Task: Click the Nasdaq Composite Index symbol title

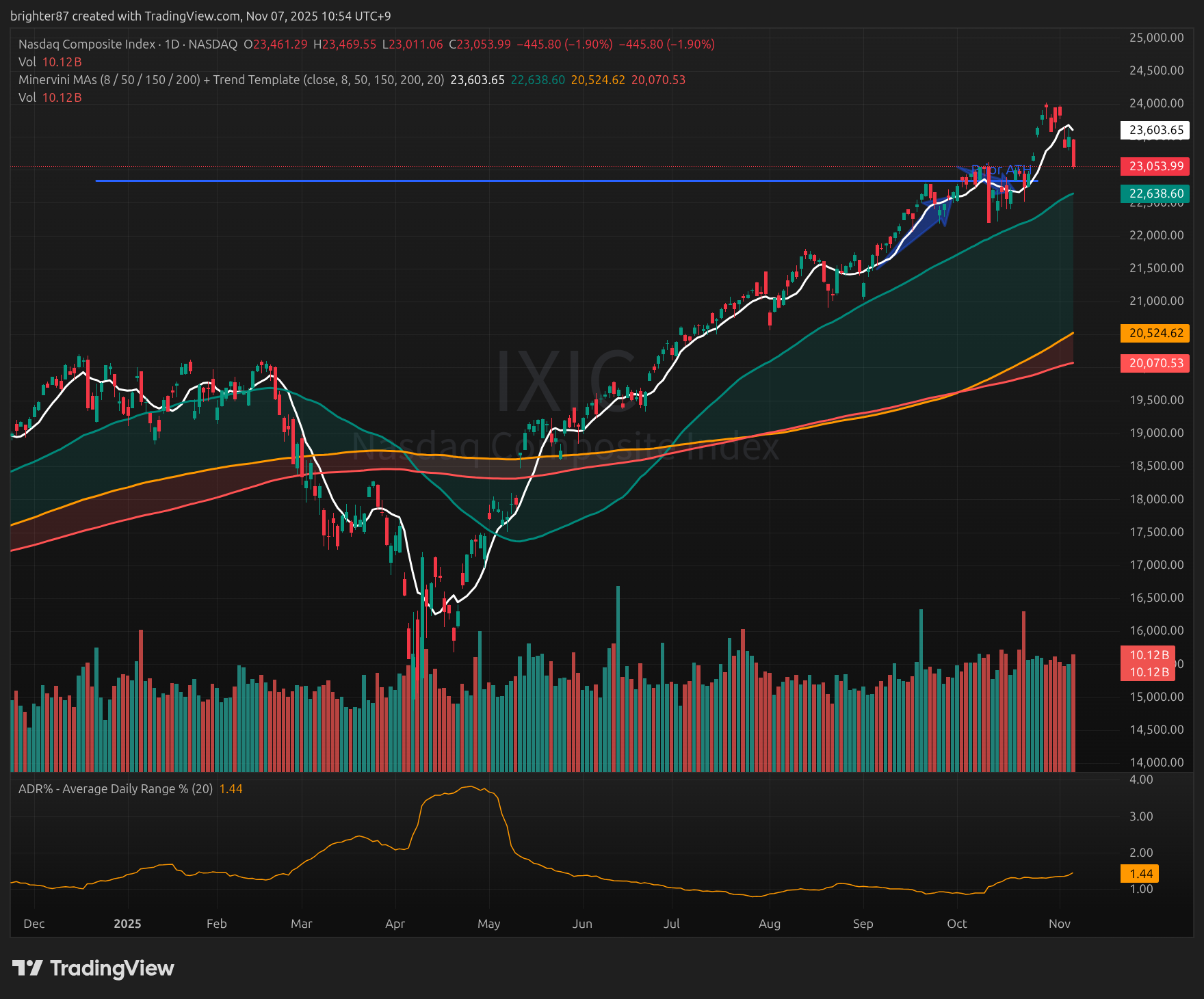Action: [x=87, y=44]
